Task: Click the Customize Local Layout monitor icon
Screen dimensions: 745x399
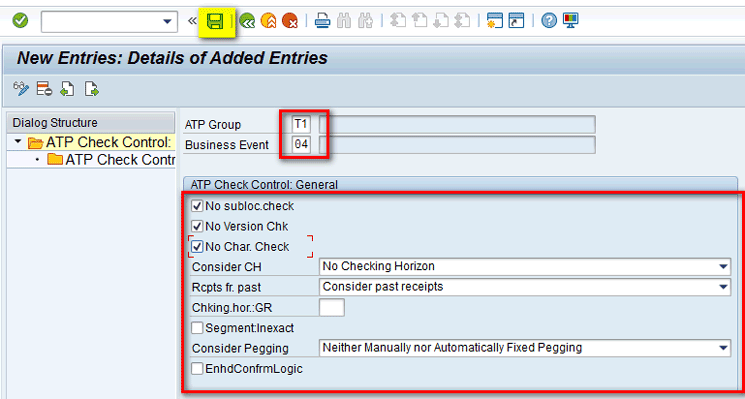Action: point(571,20)
